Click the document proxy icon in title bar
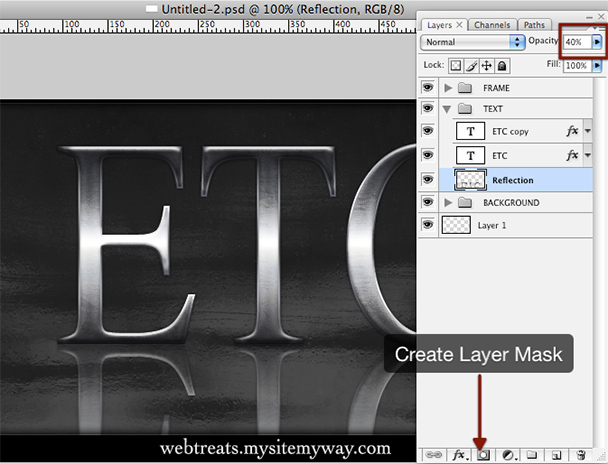608x464 pixels. [x=152, y=9]
